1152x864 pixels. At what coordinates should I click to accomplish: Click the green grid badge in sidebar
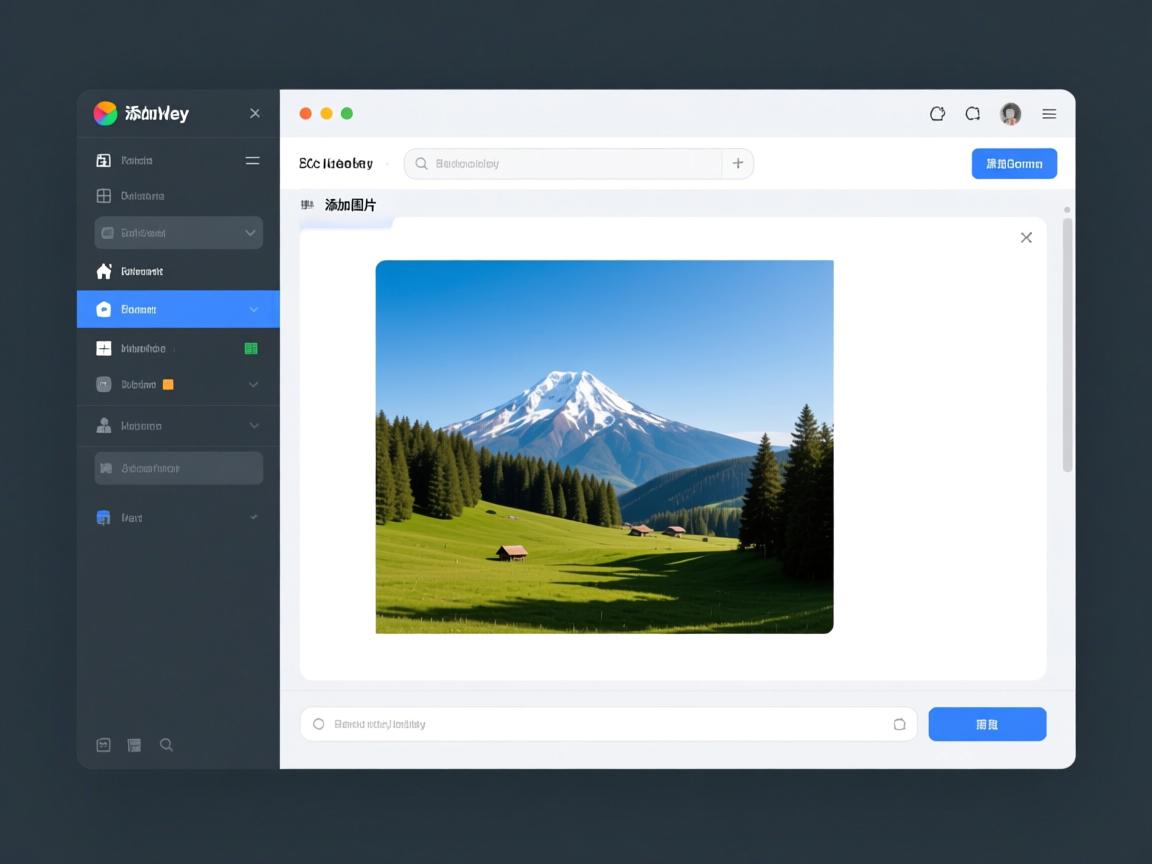(x=251, y=348)
